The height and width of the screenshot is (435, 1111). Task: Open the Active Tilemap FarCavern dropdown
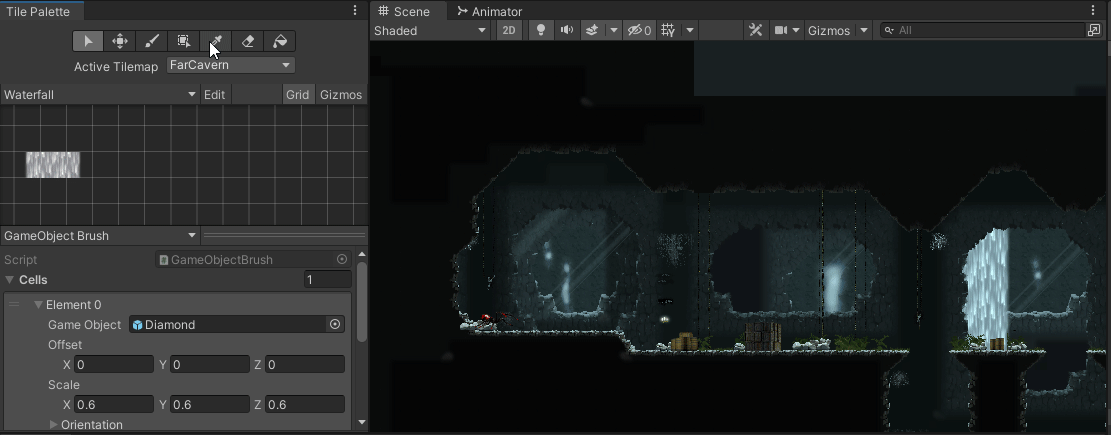[231, 65]
